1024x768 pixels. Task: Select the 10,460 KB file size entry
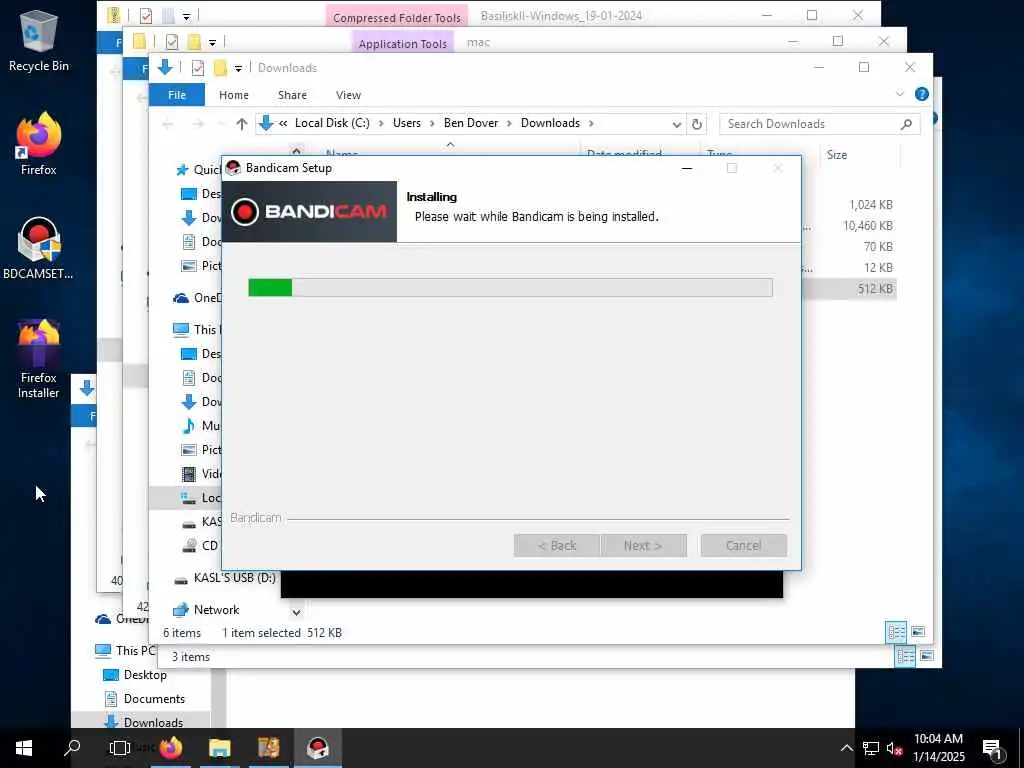[867, 225]
